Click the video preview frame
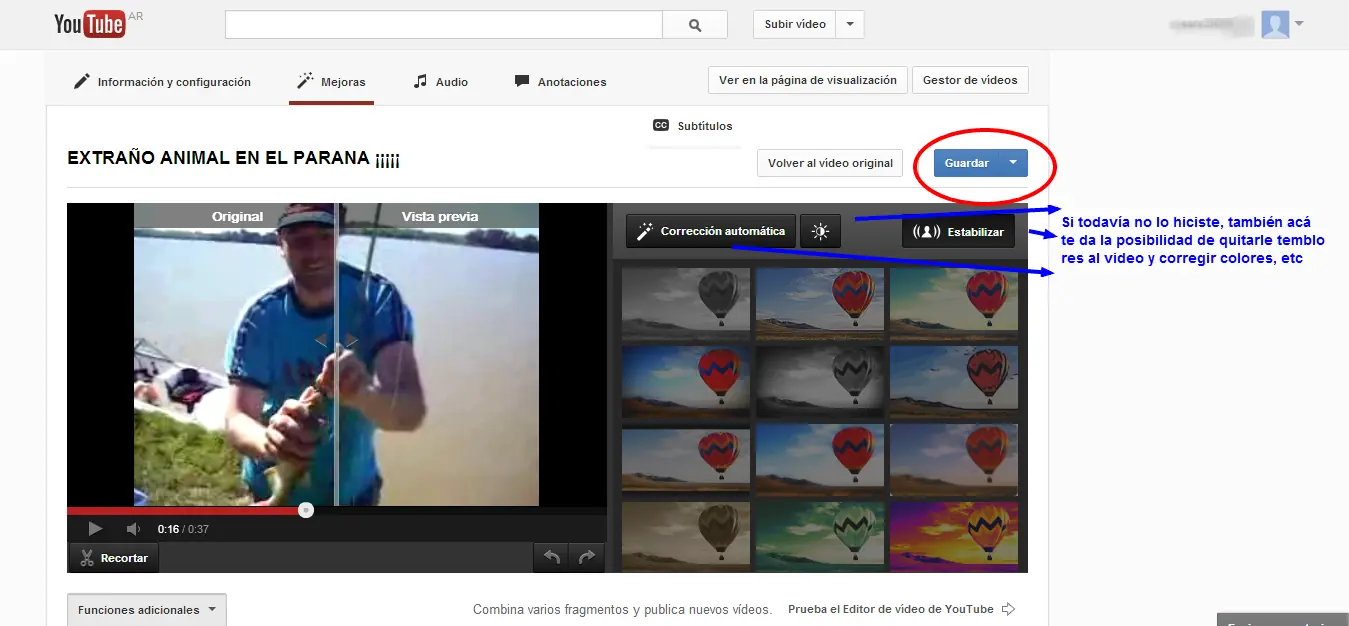This screenshot has height=626, width=1349. (x=336, y=354)
